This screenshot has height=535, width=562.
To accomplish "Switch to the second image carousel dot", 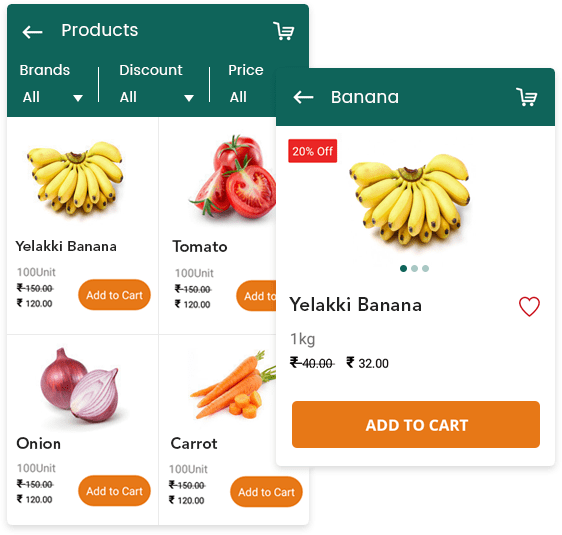I will [x=414, y=268].
